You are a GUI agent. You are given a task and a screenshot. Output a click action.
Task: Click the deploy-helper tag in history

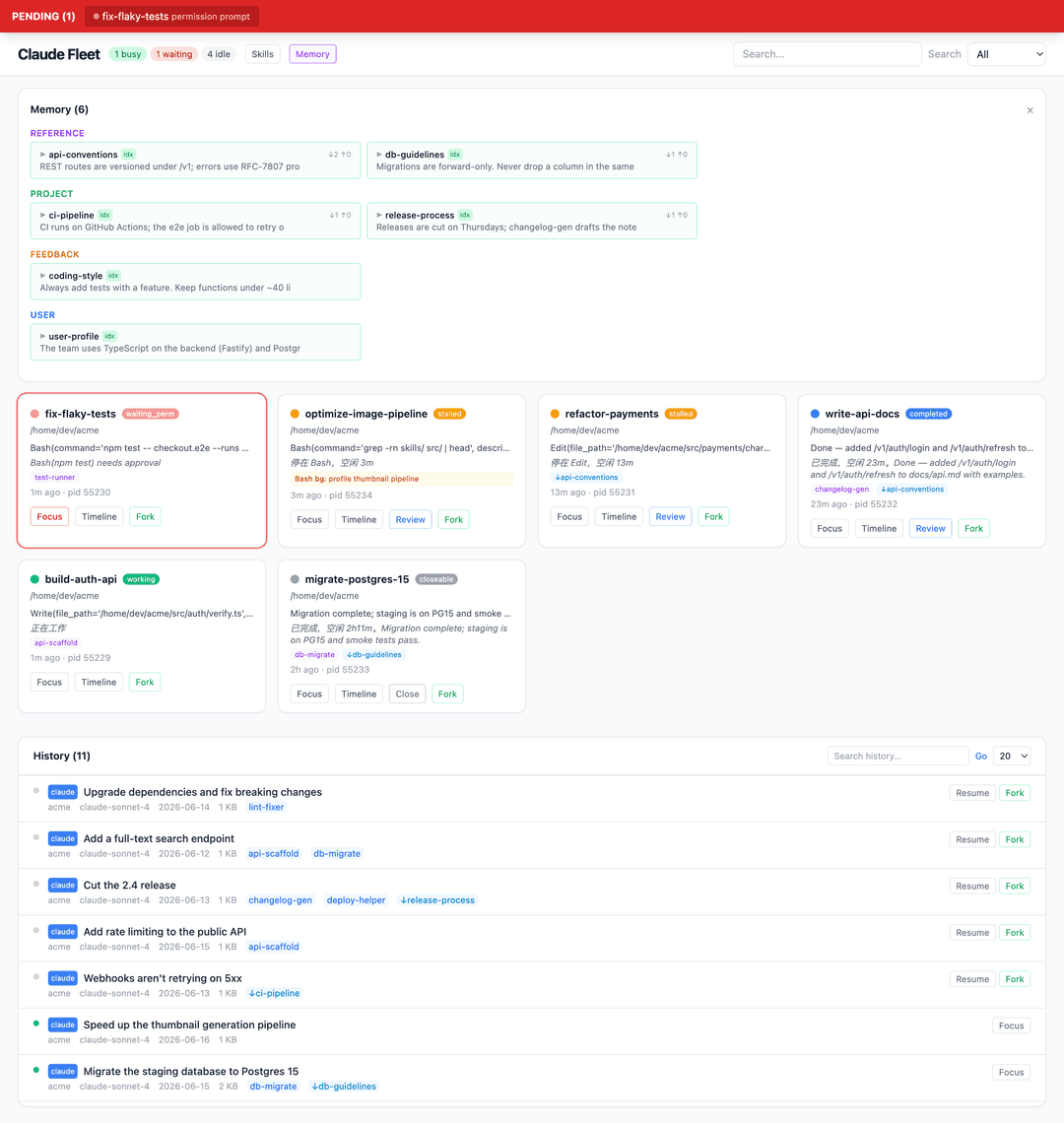[356, 900]
